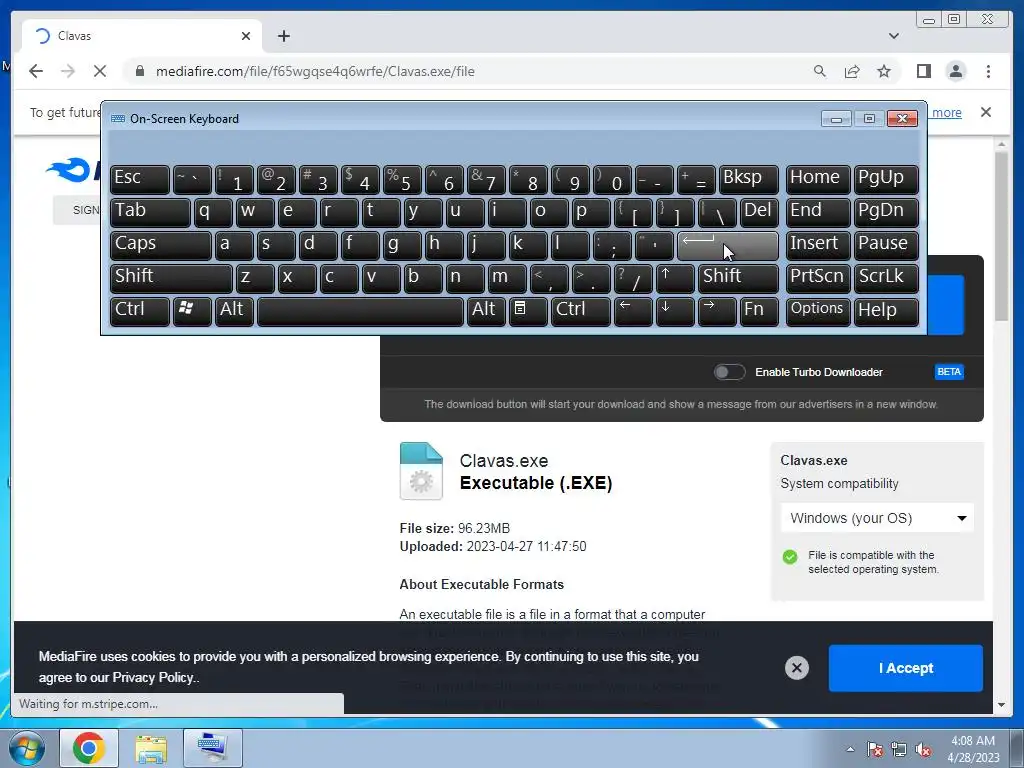Screen dimensions: 1024x768
Task: Dismiss the Chrome infobar with its X
Action: [985, 112]
